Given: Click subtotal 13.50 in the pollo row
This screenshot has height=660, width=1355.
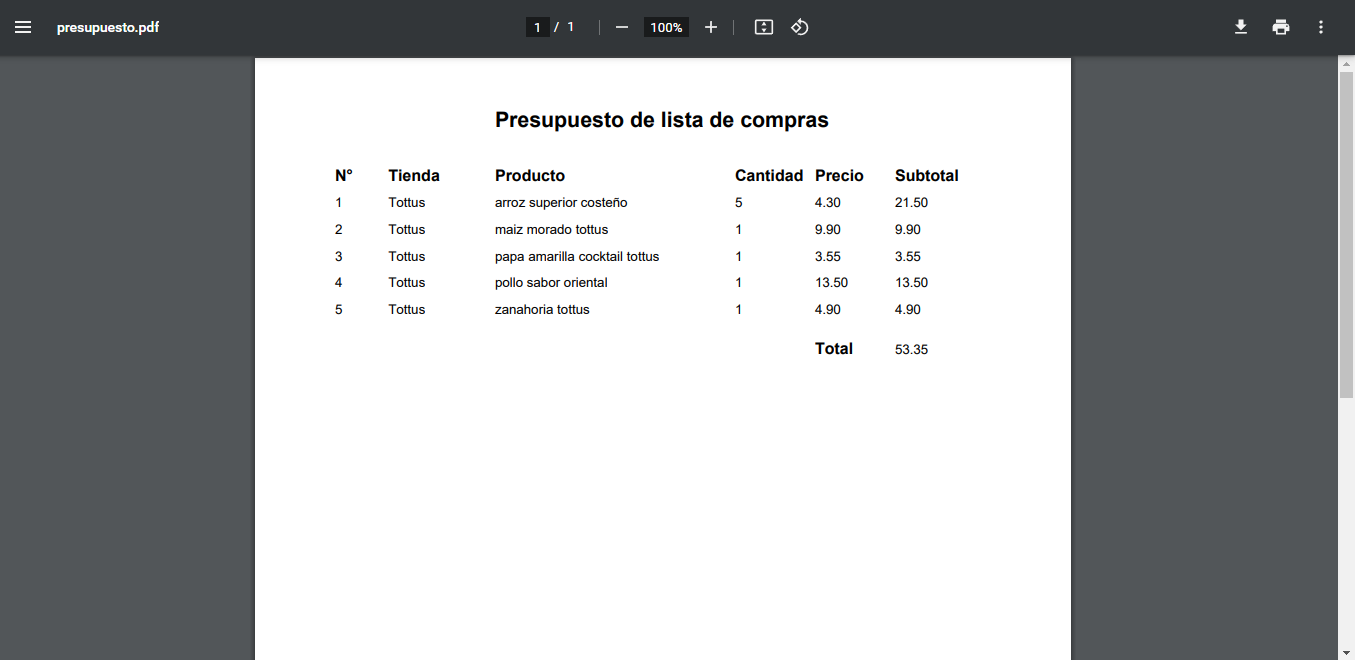Looking at the screenshot, I should point(912,282).
